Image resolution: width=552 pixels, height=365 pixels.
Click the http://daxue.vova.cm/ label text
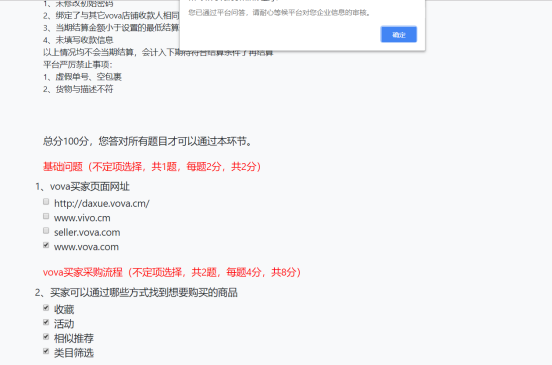click(102, 203)
